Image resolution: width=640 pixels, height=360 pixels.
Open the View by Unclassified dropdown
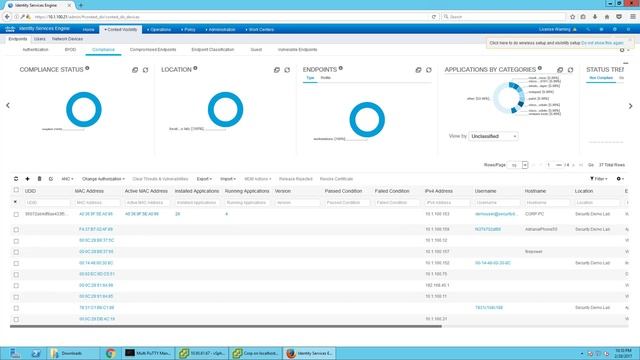pyautogui.click(x=493, y=136)
